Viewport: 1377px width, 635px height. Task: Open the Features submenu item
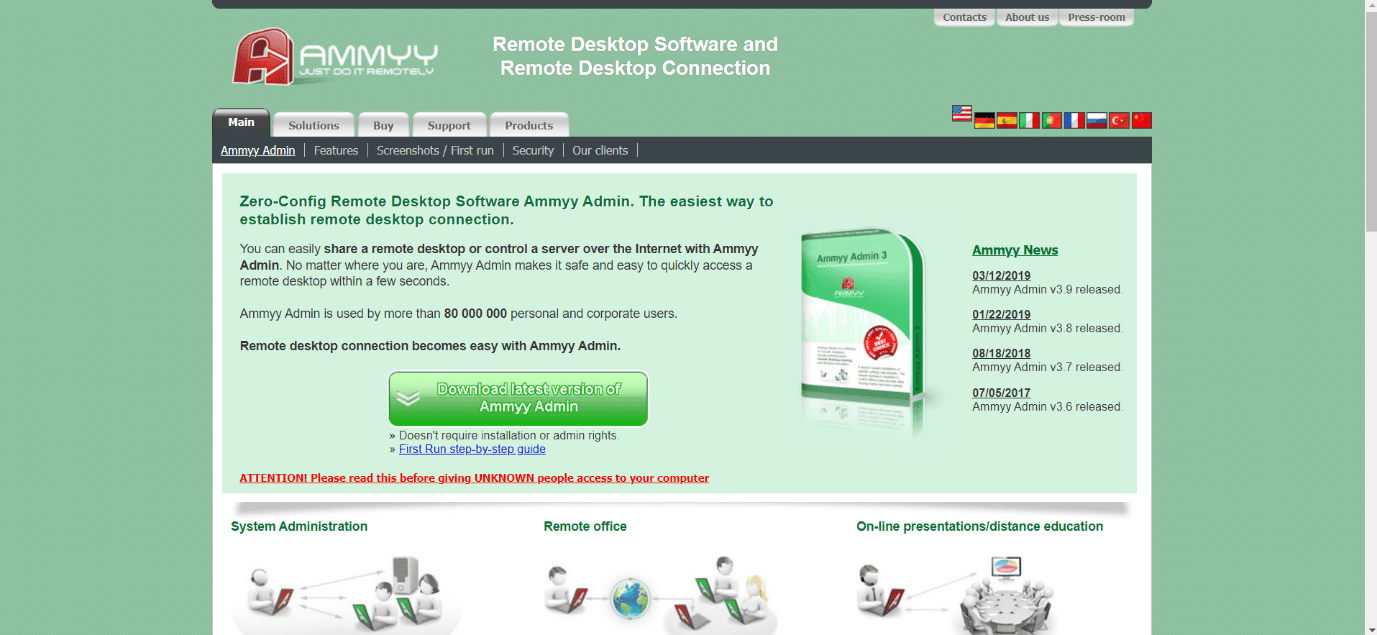336,151
